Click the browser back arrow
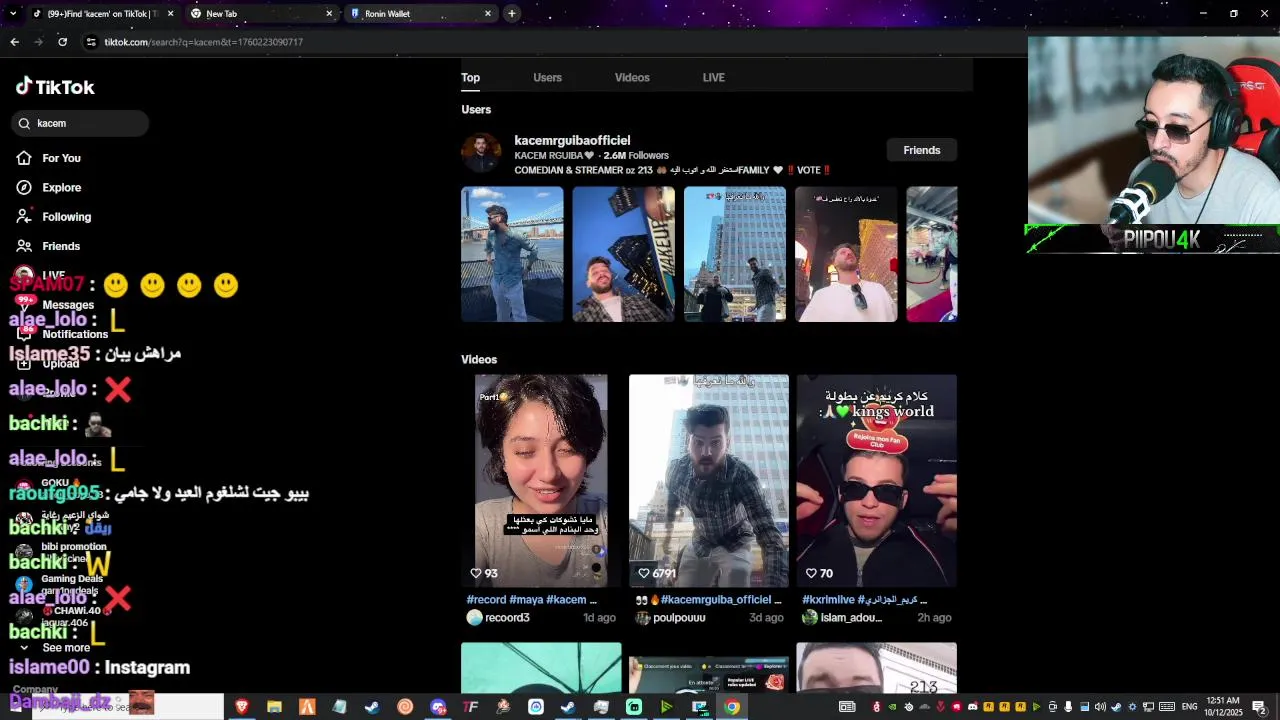 pyautogui.click(x=14, y=42)
